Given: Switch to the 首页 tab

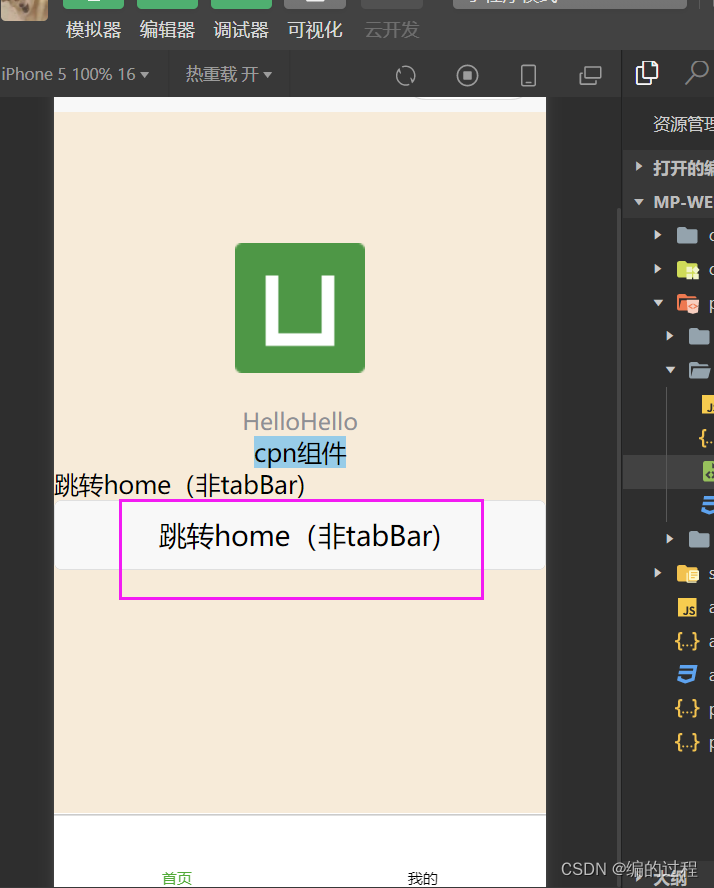Looking at the screenshot, I should (x=177, y=878).
